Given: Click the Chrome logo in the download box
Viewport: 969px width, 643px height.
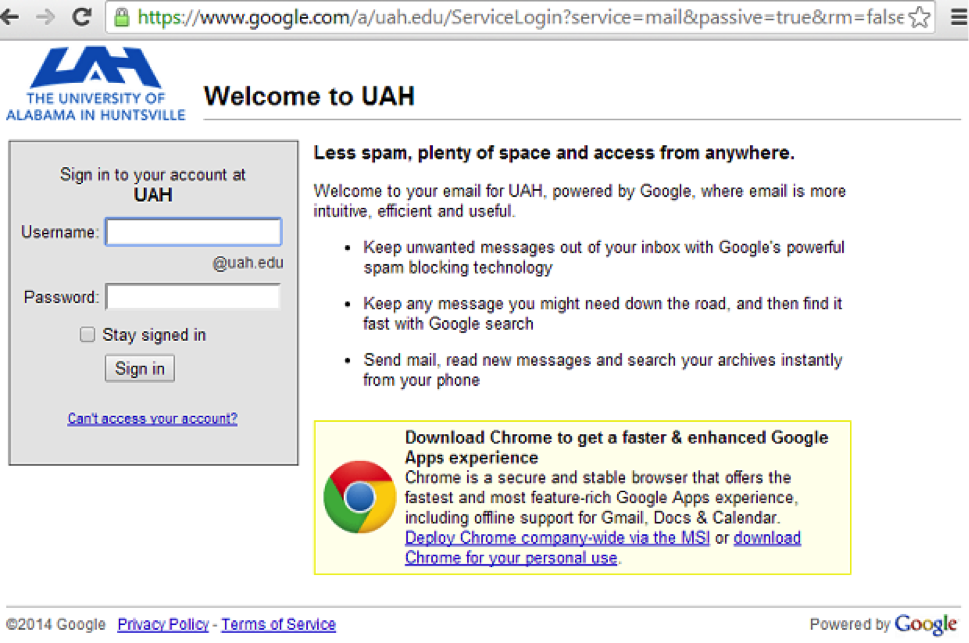Looking at the screenshot, I should click(359, 497).
